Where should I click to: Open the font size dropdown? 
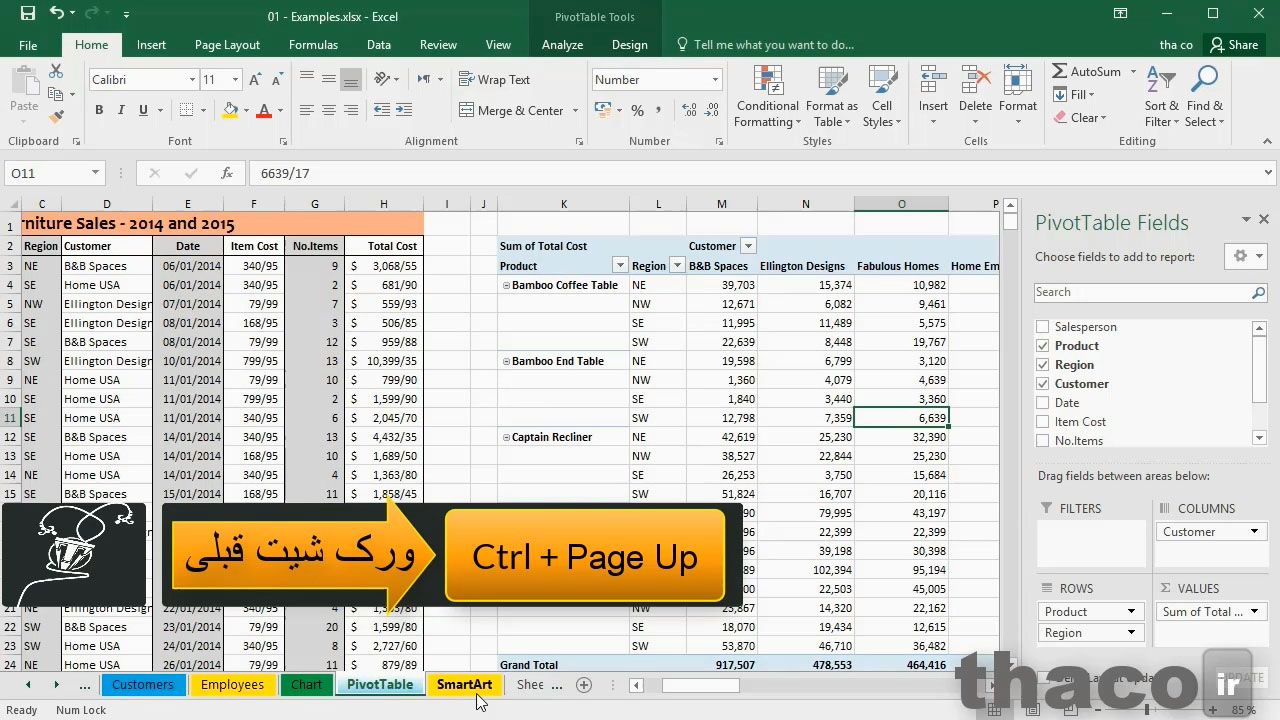click(x=235, y=80)
